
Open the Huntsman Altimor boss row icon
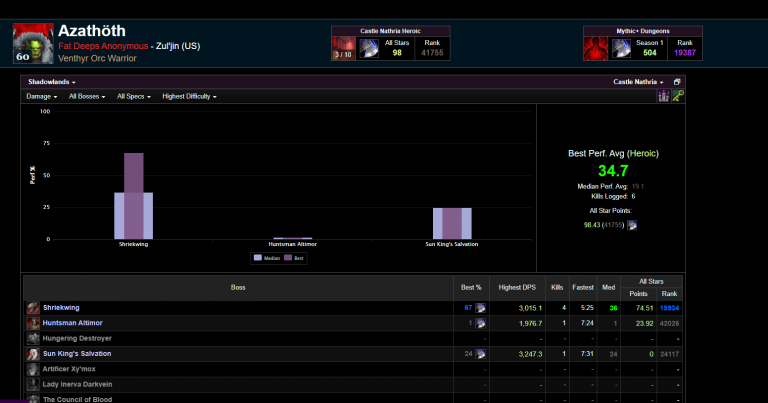pyautogui.click(x=33, y=323)
